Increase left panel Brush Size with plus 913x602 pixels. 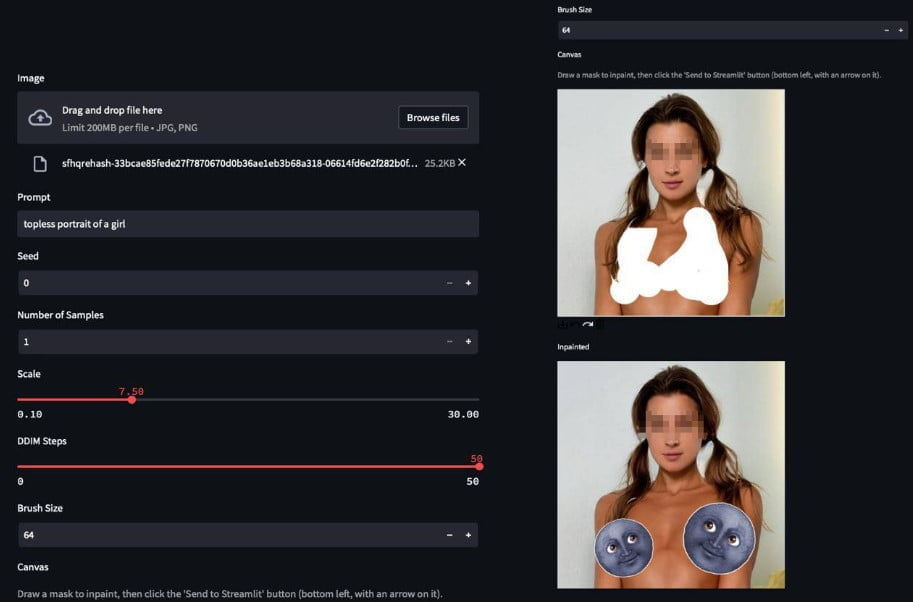point(468,535)
